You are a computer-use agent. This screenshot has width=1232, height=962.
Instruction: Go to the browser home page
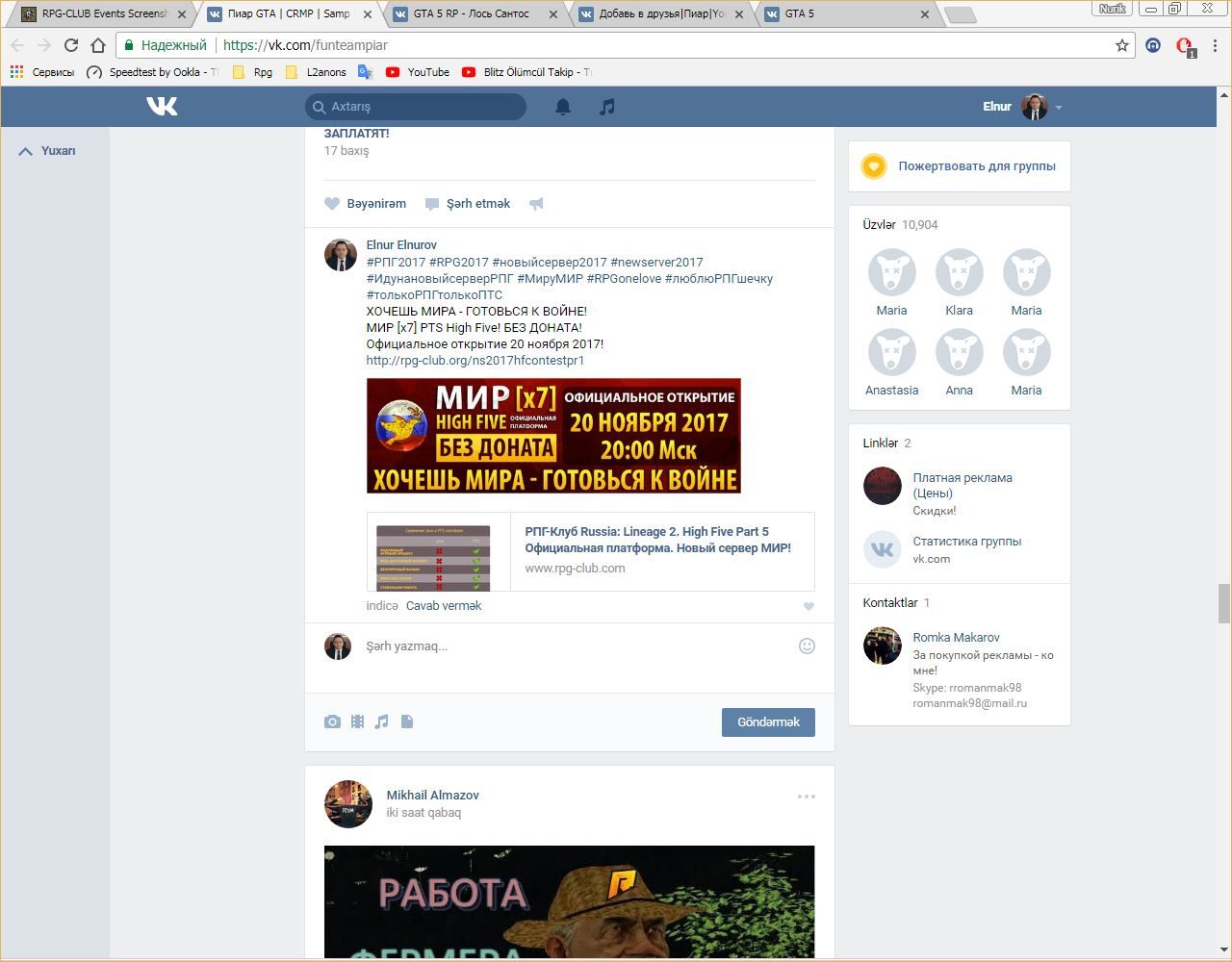tap(97, 45)
